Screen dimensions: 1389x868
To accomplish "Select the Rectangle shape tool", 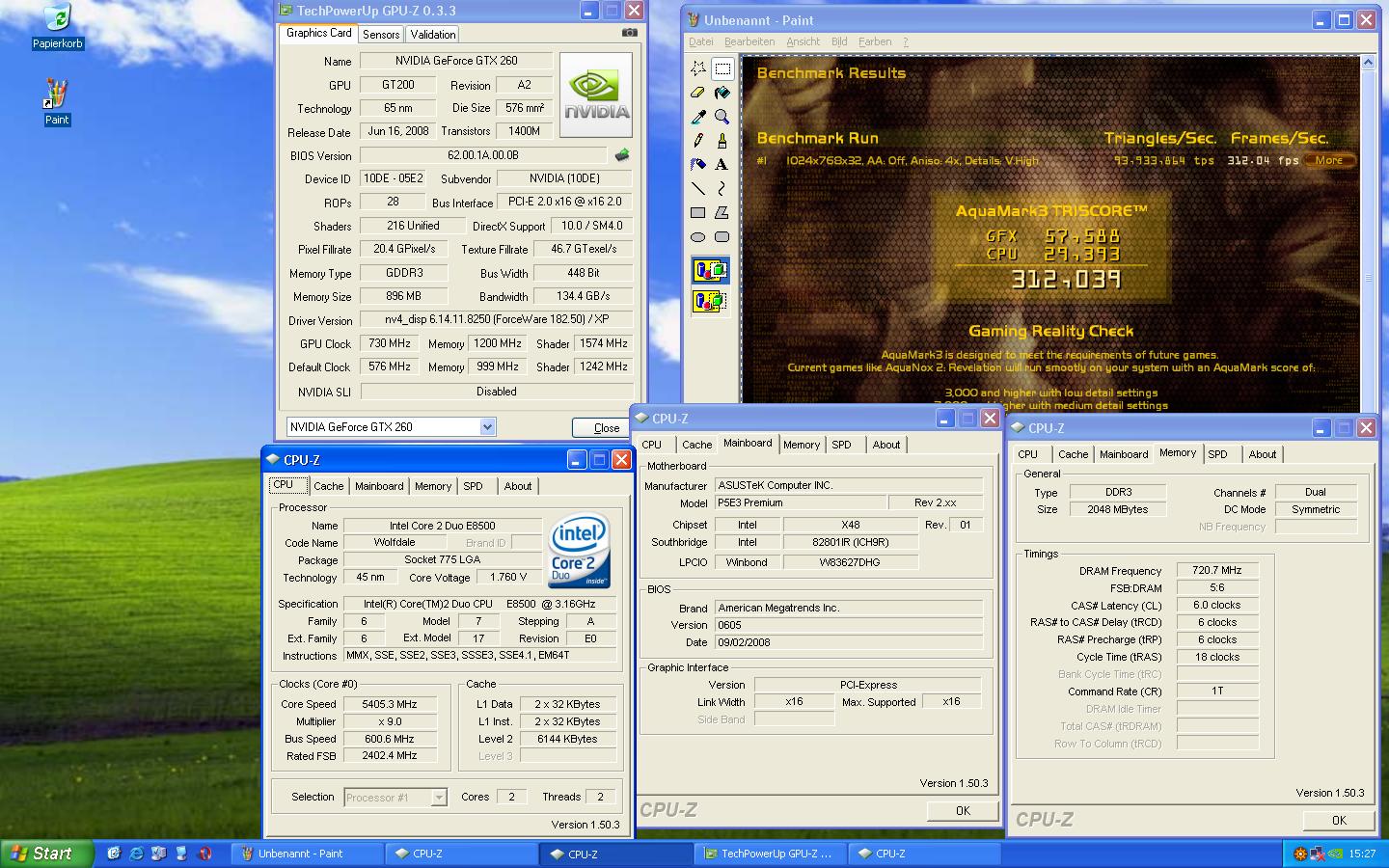I will [698, 213].
